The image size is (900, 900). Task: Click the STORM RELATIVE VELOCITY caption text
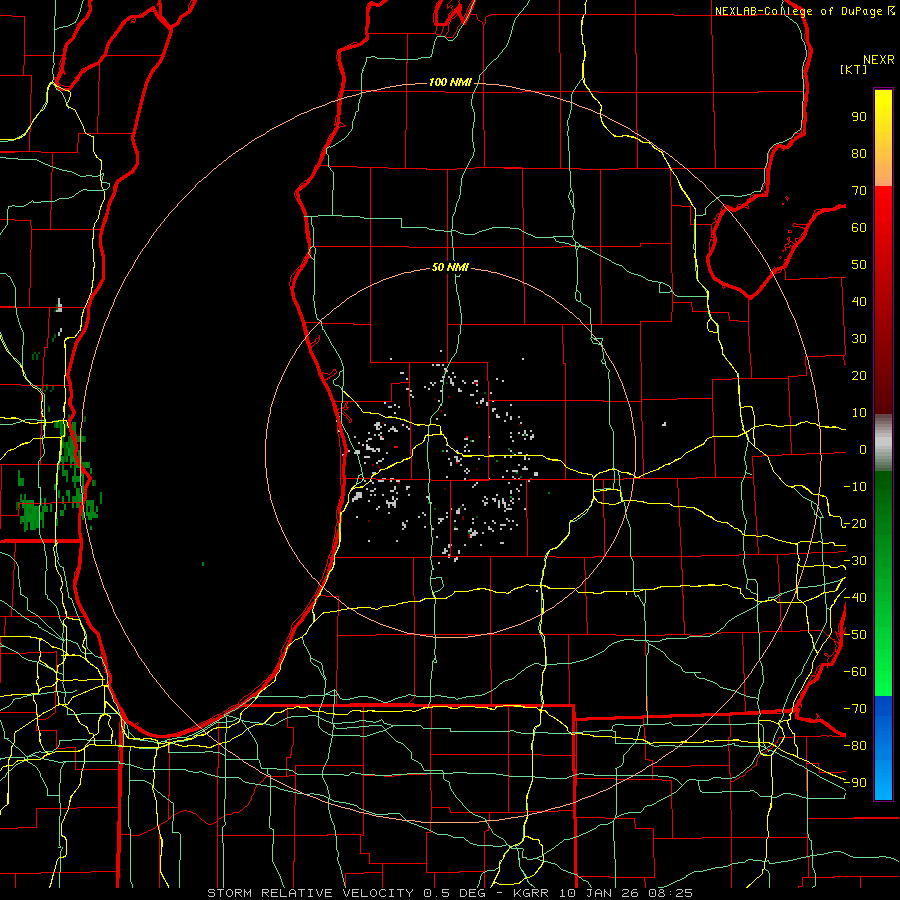(310, 893)
